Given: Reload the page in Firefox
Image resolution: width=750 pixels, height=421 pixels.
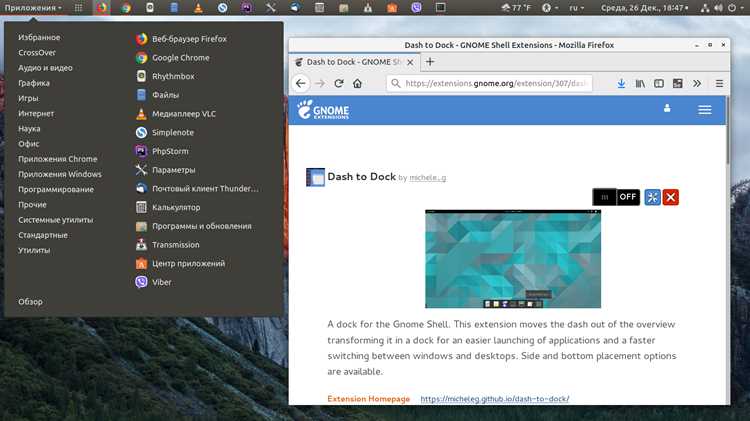Looking at the screenshot, I should click(339, 83).
